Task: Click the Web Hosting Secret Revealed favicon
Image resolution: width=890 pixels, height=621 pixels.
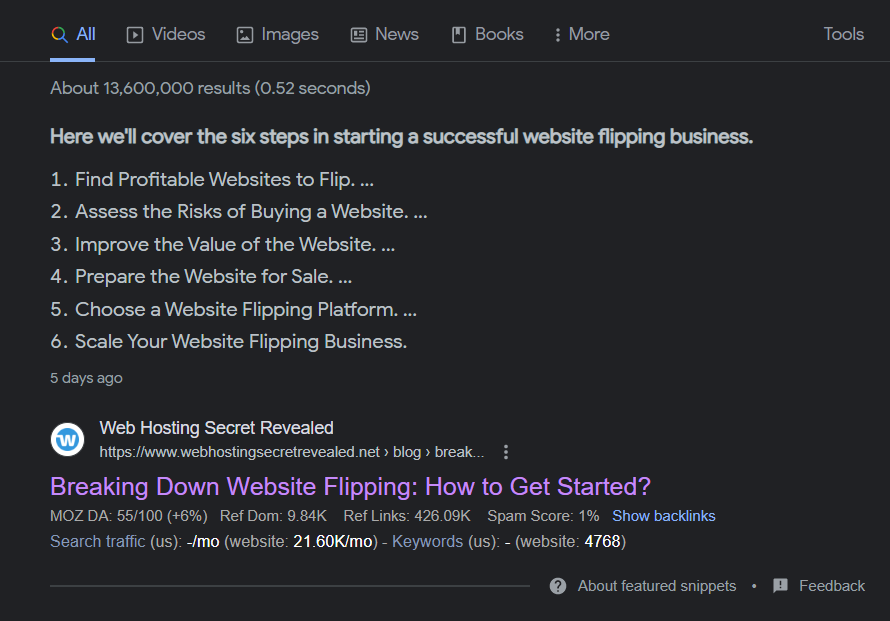Action: tap(68, 439)
